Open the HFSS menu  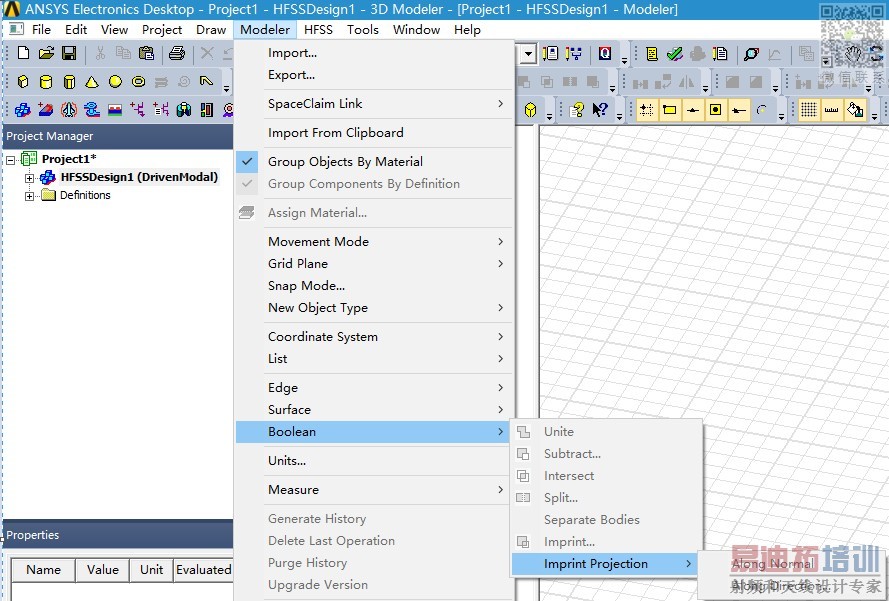pyautogui.click(x=318, y=29)
